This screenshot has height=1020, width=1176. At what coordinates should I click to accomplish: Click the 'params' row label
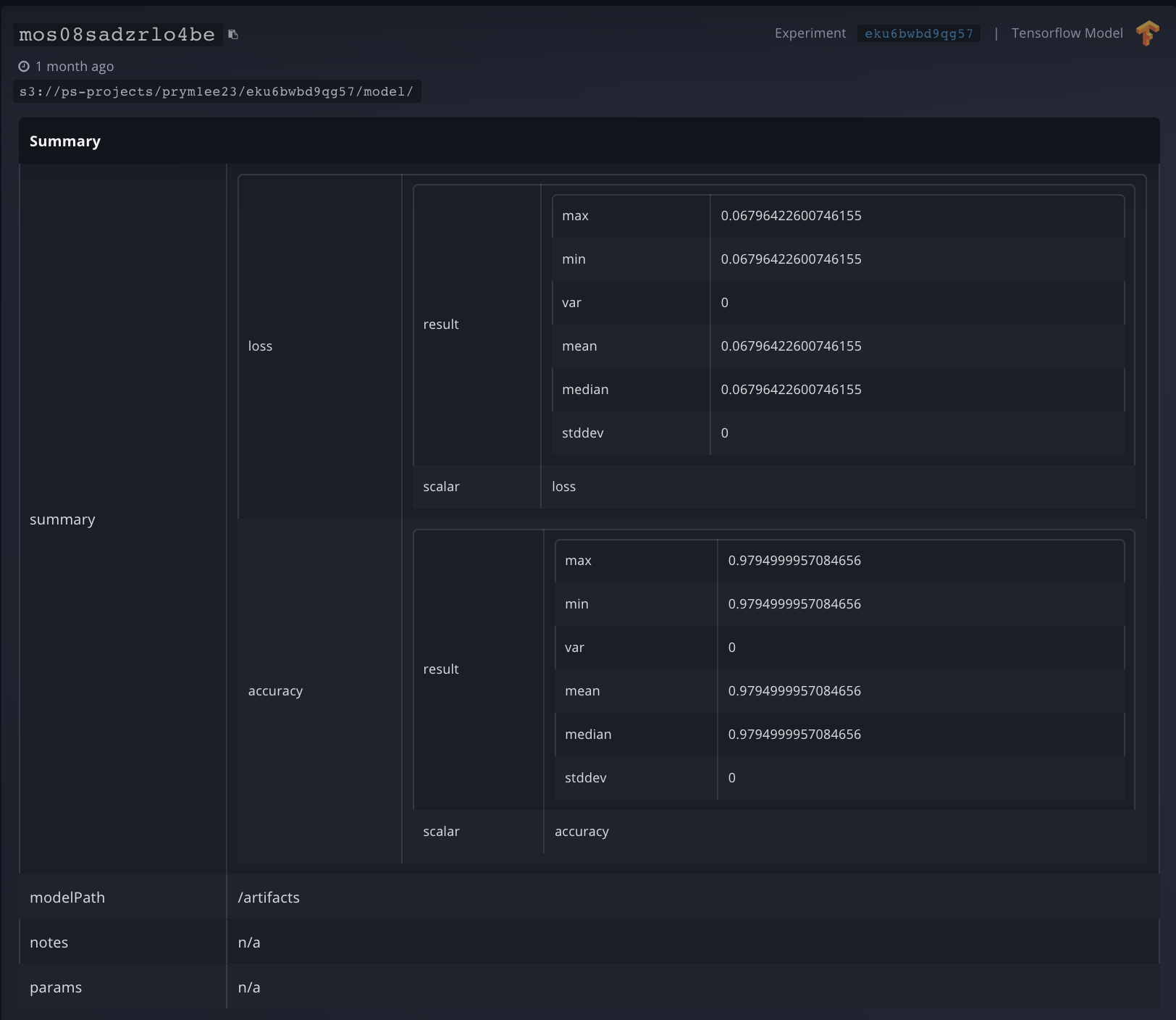coord(56,987)
